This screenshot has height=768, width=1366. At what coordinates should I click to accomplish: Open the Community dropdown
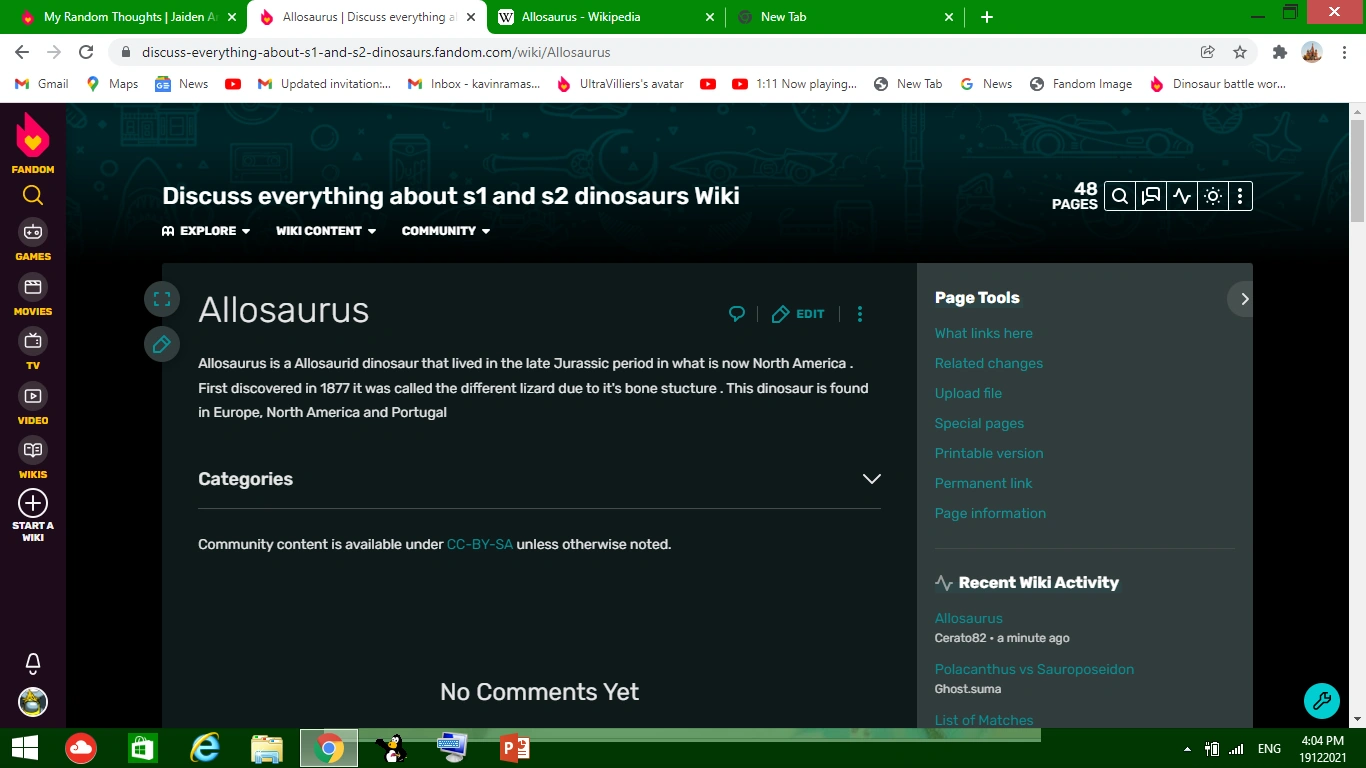pyautogui.click(x=445, y=231)
